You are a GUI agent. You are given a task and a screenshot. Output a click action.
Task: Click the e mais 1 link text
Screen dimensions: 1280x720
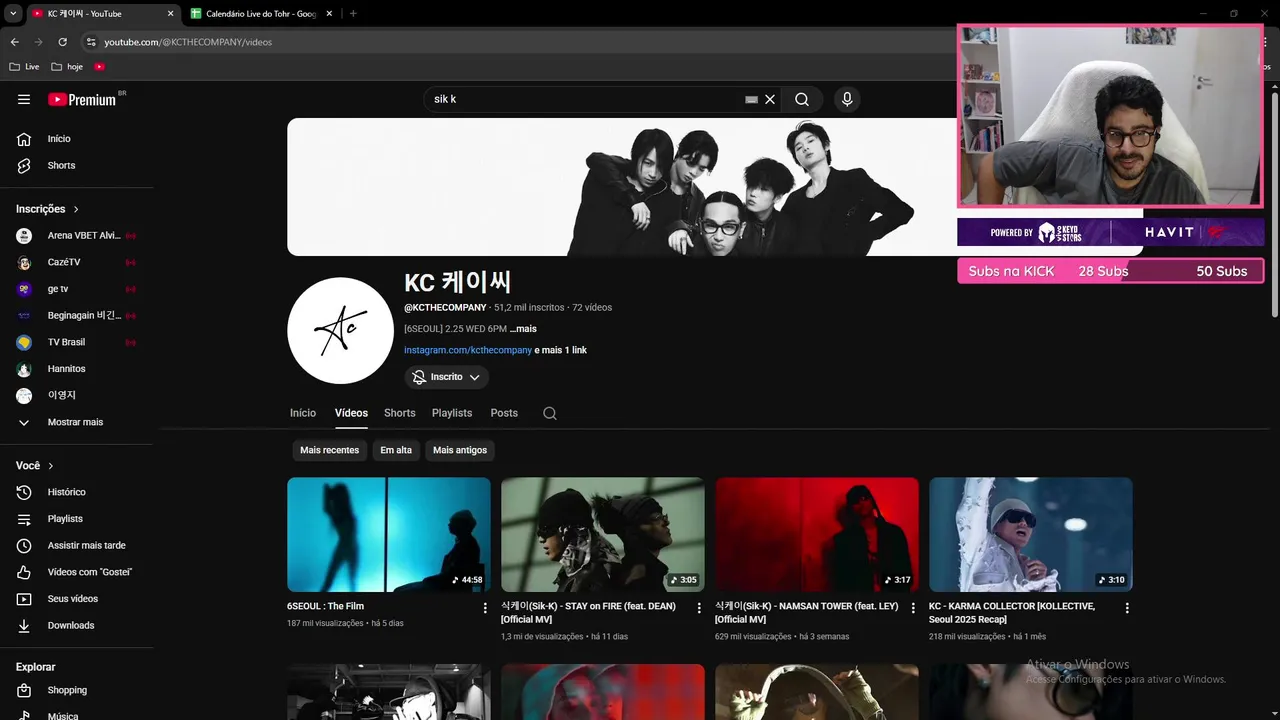(561, 350)
